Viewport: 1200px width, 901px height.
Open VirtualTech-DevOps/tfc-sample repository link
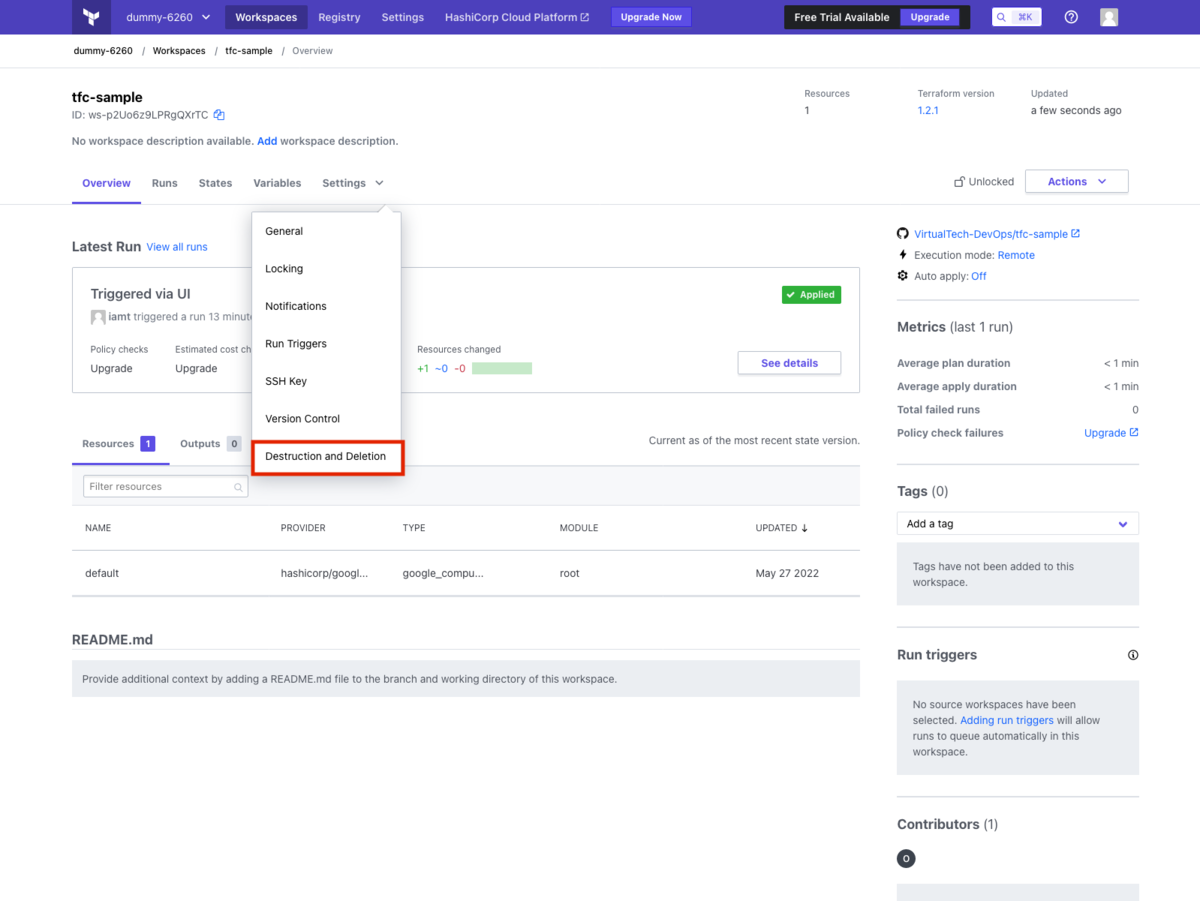[x=997, y=234]
